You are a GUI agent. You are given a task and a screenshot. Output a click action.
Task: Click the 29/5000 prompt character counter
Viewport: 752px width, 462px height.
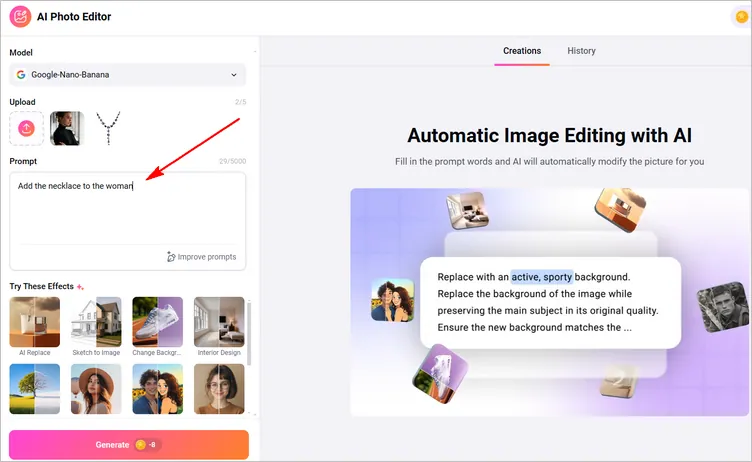pyautogui.click(x=233, y=161)
